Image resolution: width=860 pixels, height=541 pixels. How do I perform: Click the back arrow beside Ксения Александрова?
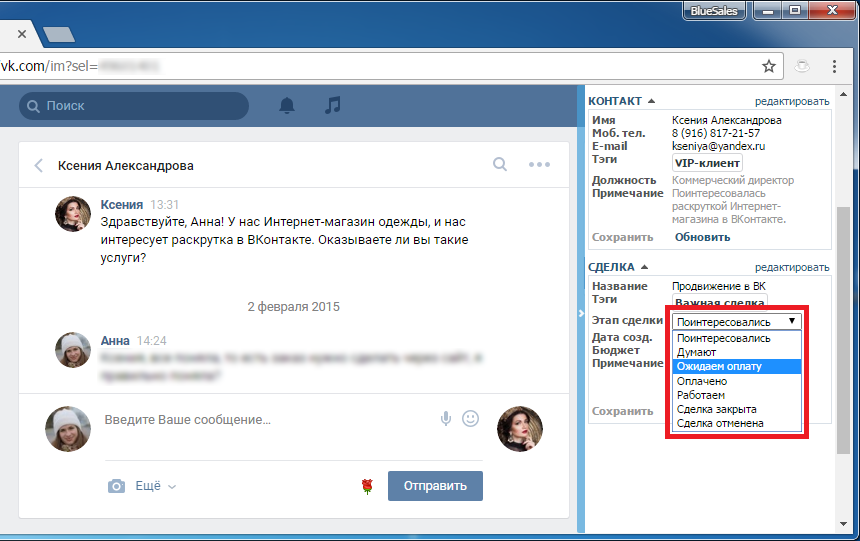point(39,166)
